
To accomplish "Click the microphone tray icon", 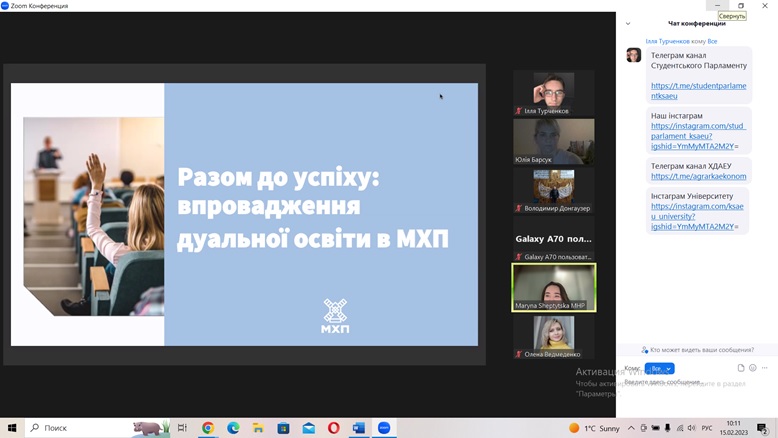I will click(668, 428).
